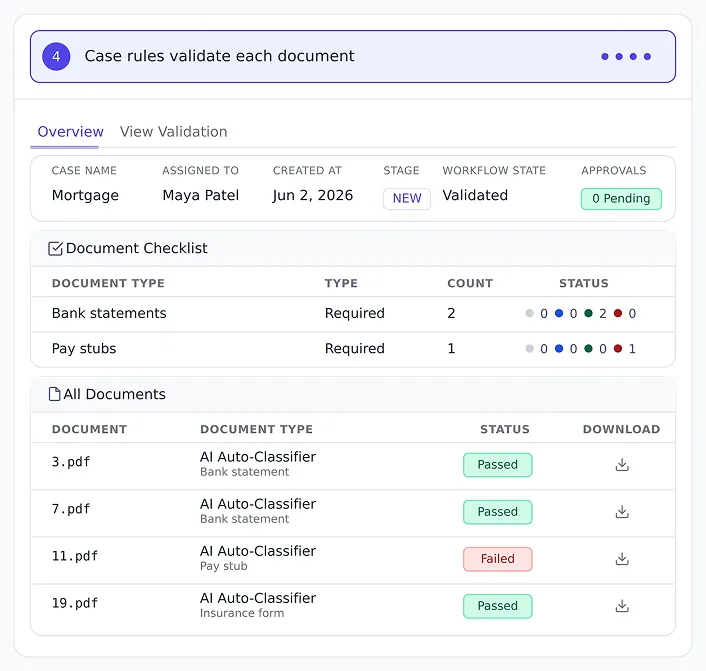This screenshot has width=706, height=671.
Task: Click the Passed status for 3.pdf
Action: [x=498, y=464]
